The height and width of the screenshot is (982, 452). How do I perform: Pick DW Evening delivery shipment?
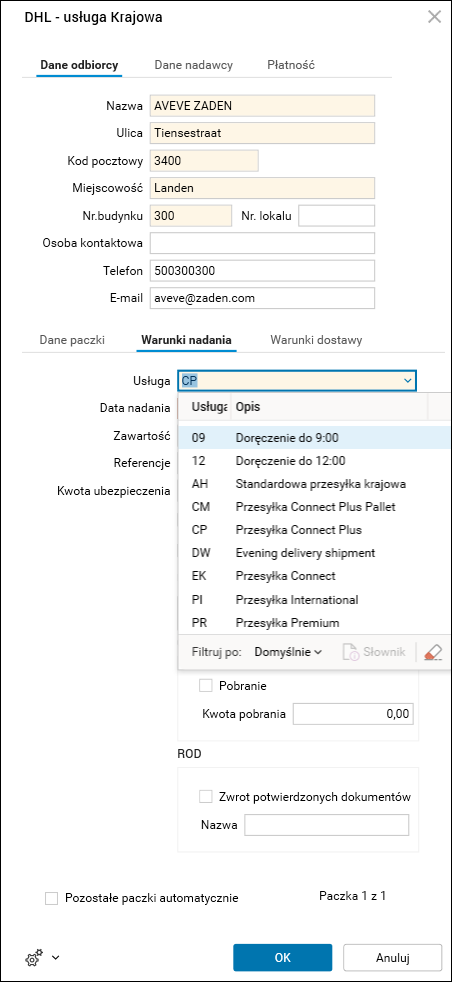click(x=314, y=554)
